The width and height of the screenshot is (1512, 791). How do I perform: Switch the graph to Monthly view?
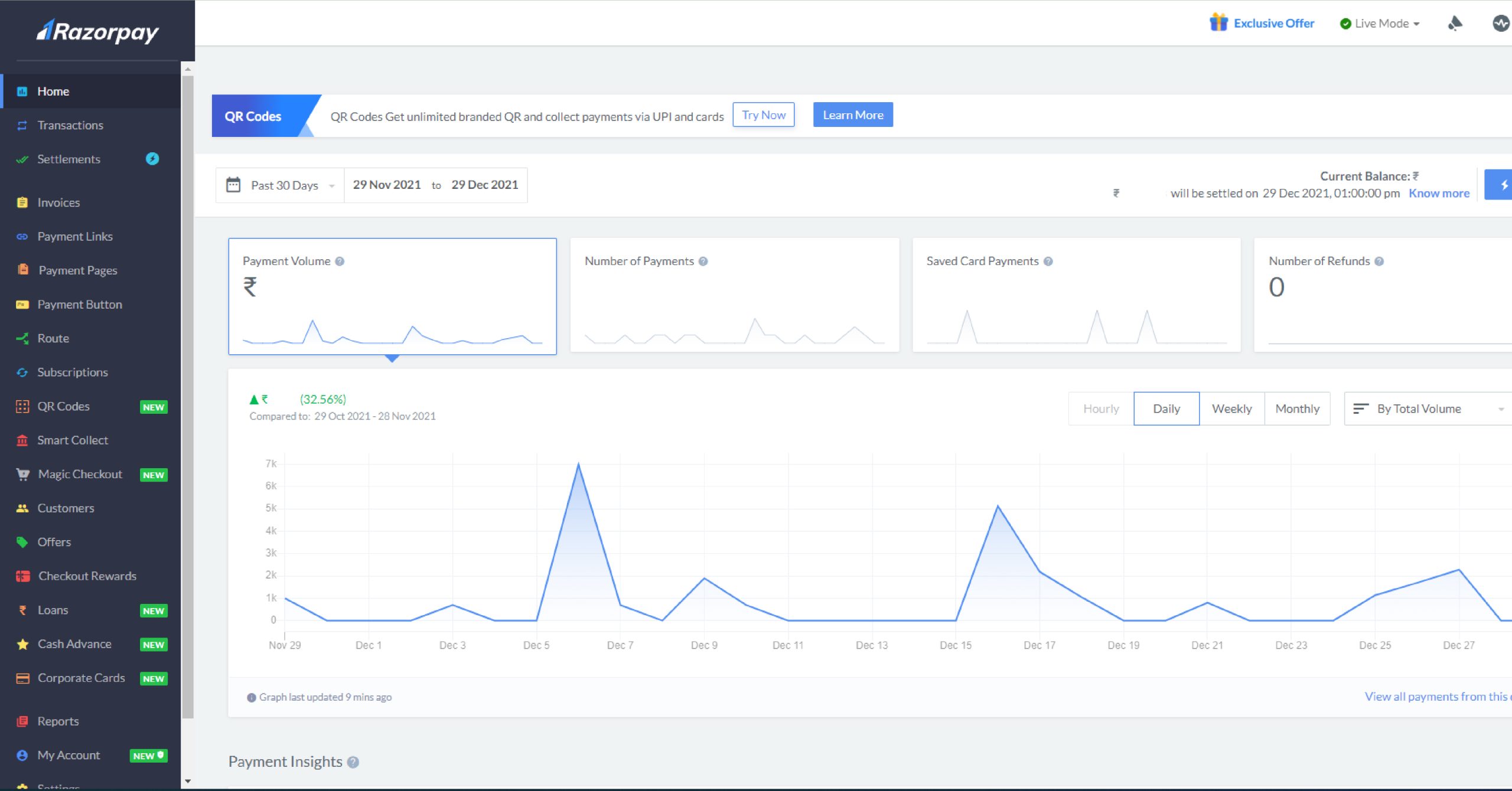(x=1297, y=408)
